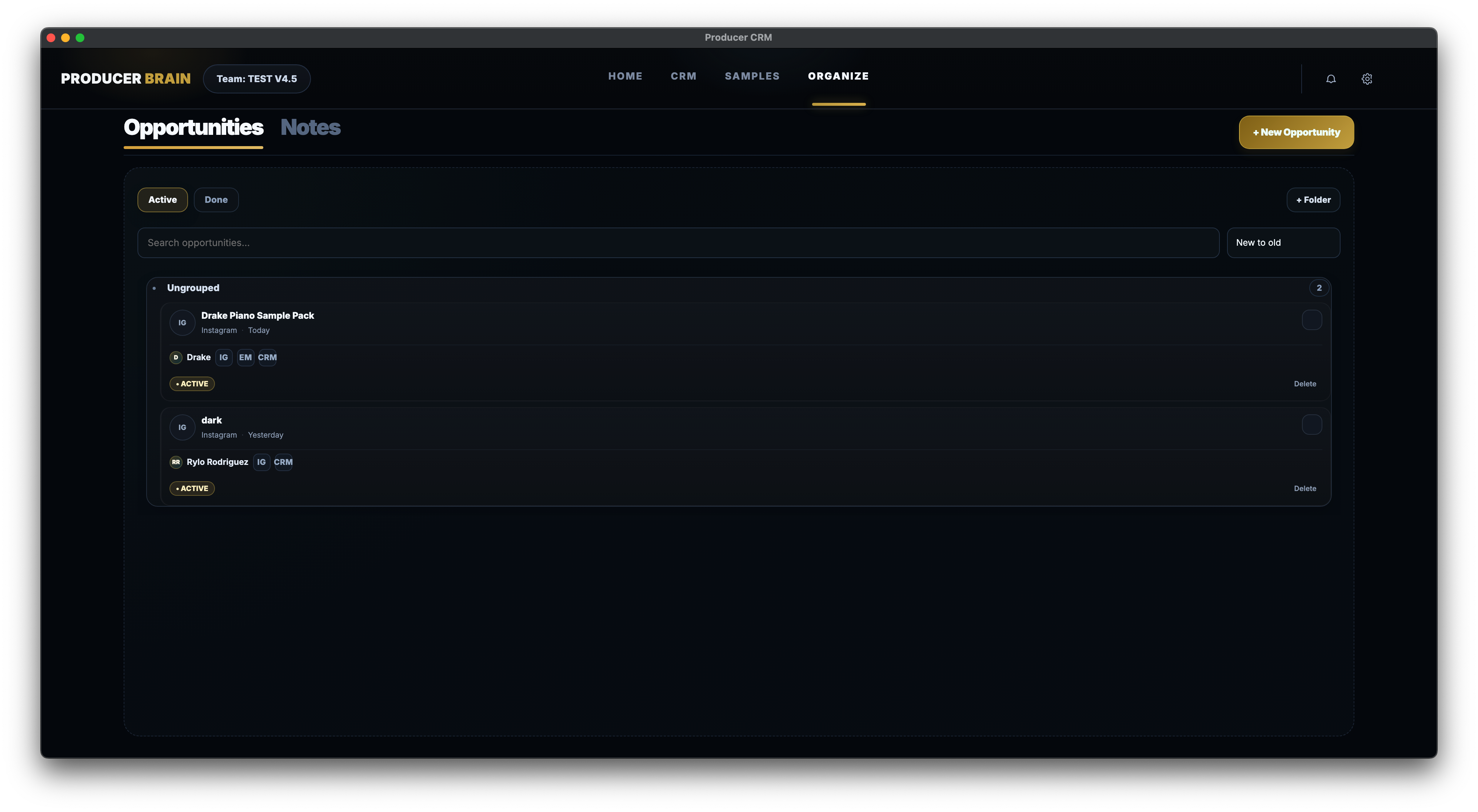Click the + New Opportunity button
Viewport: 1478px width, 812px height.
[x=1295, y=132]
